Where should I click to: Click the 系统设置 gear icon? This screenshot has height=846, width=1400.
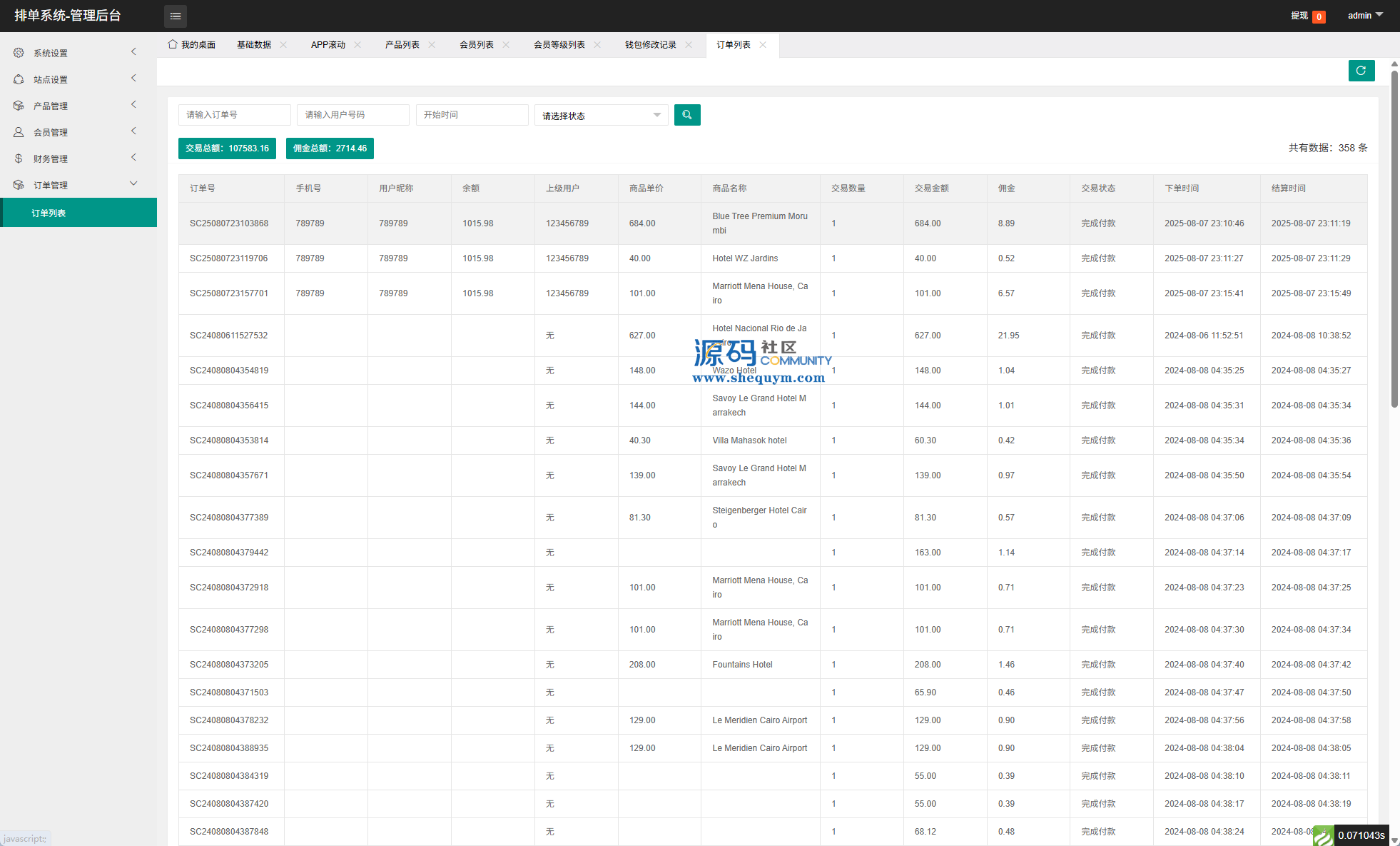(19, 53)
